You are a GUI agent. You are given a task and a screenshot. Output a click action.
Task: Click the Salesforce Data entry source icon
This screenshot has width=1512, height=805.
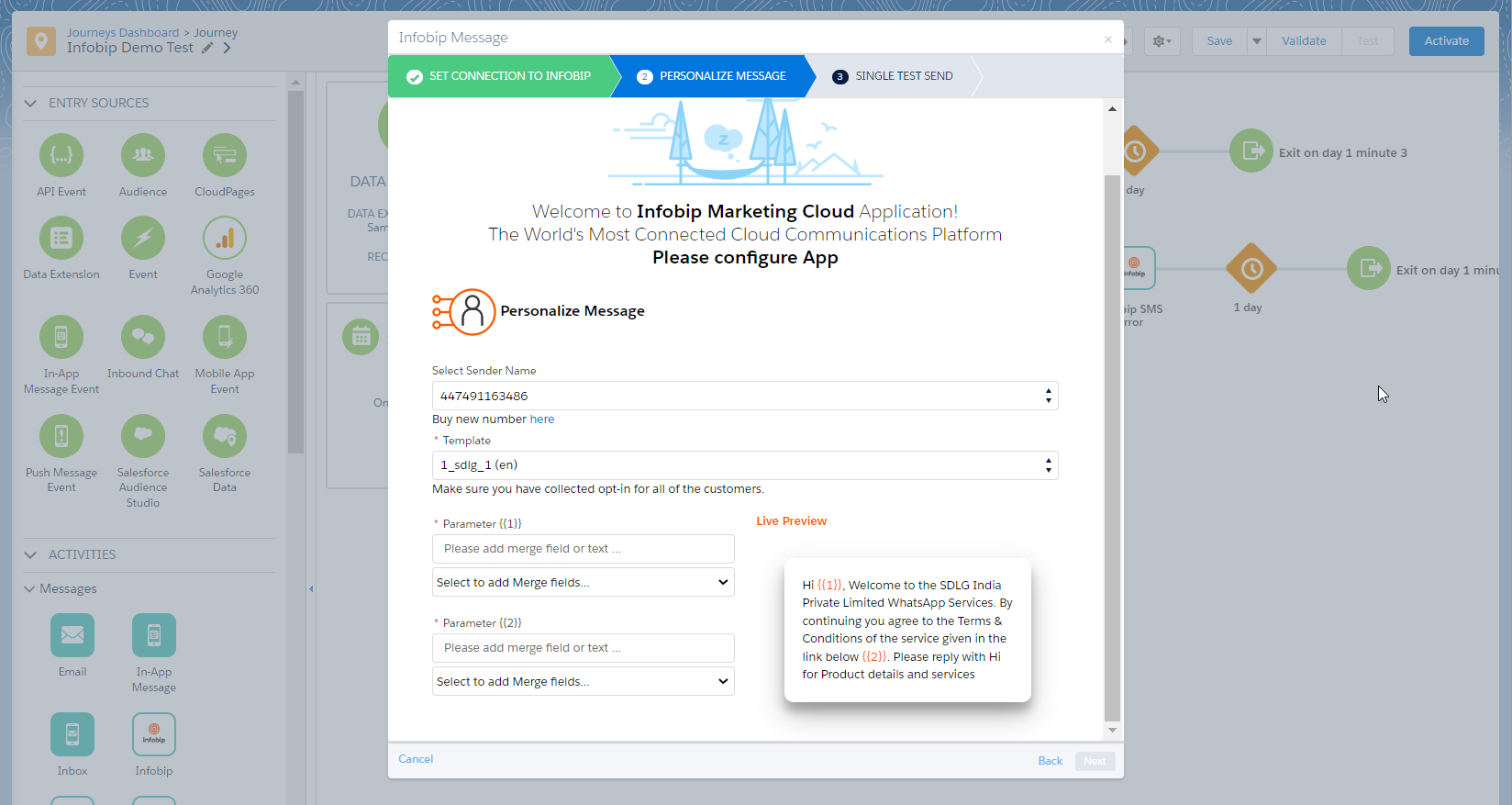click(225, 436)
